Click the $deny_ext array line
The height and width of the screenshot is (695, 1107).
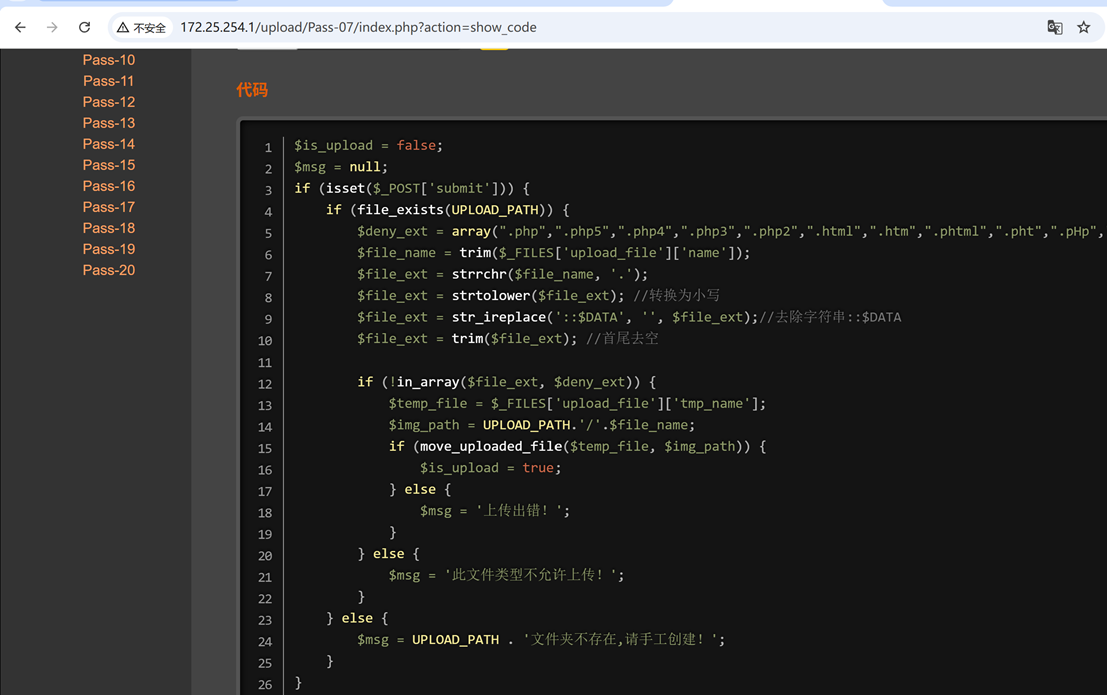click(731, 232)
